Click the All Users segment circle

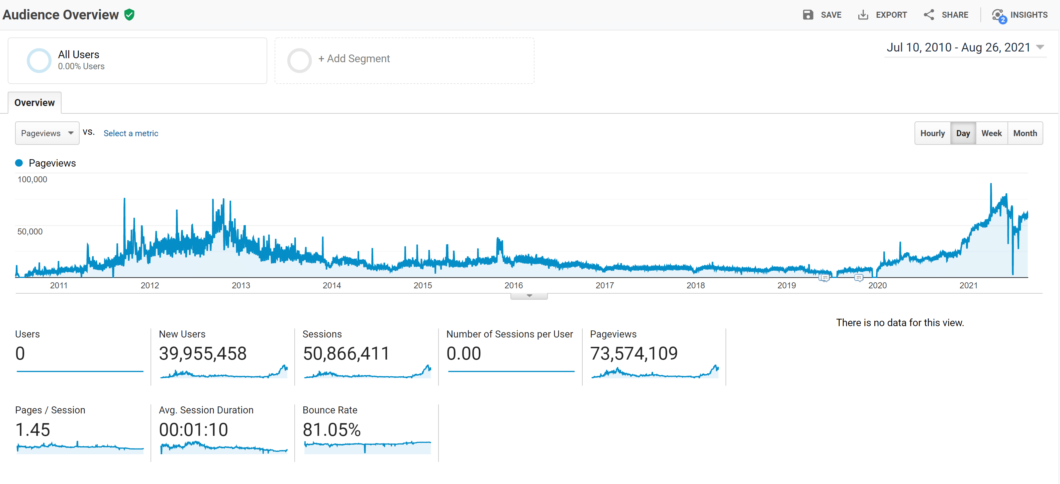39,60
